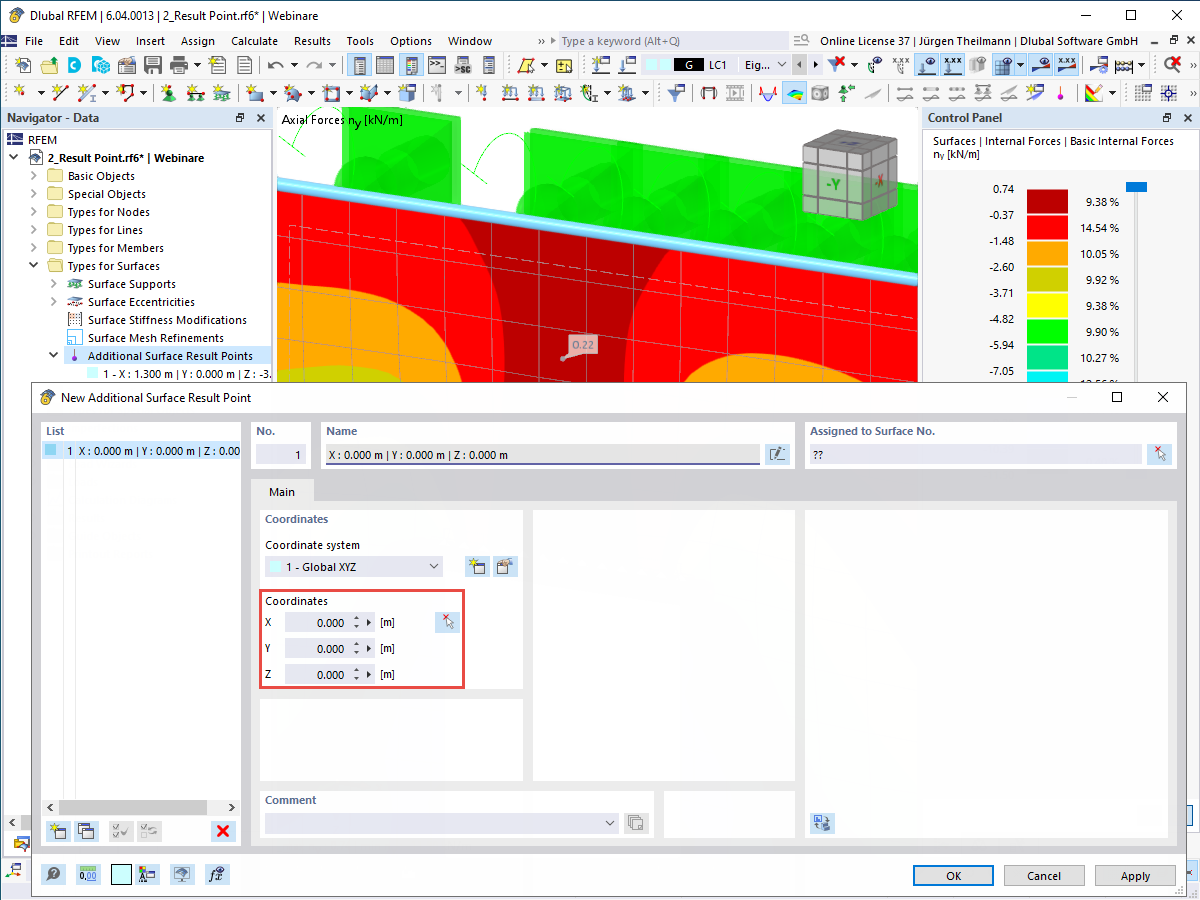The height and width of the screenshot is (900, 1200).
Task: Open Help using the question mark icon
Action: pyautogui.click(x=53, y=874)
